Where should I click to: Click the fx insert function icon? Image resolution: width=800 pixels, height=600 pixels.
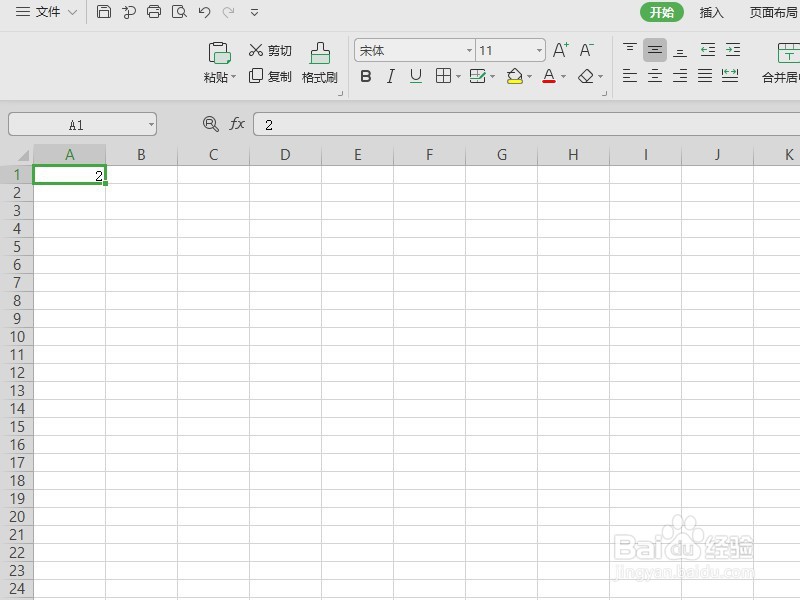coord(237,123)
